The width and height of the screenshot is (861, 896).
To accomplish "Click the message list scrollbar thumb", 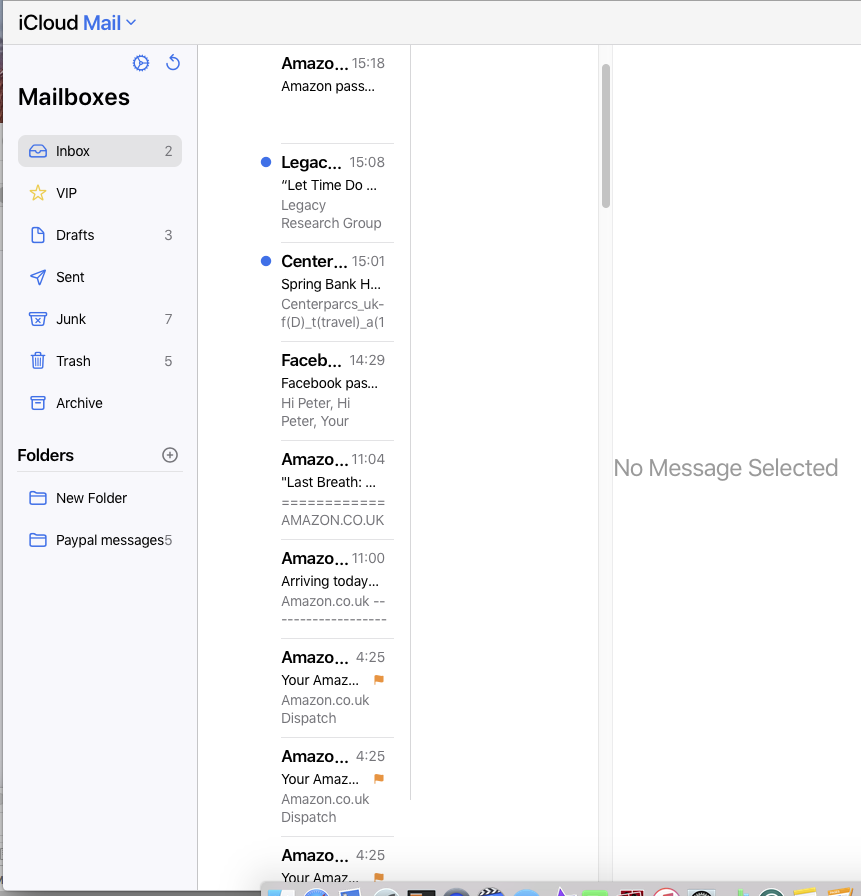I will pyautogui.click(x=606, y=136).
